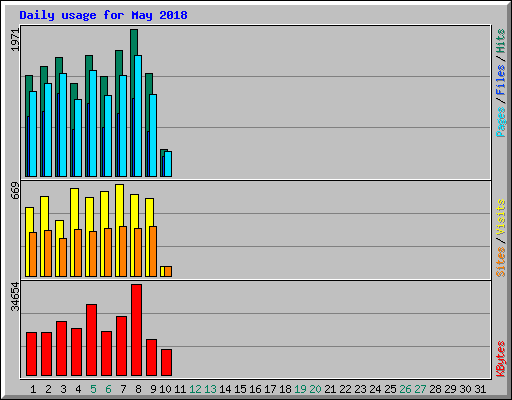This screenshot has height=400, width=512.
Task: Click day label 8 on the x-axis
Action: pyautogui.click(x=138, y=389)
